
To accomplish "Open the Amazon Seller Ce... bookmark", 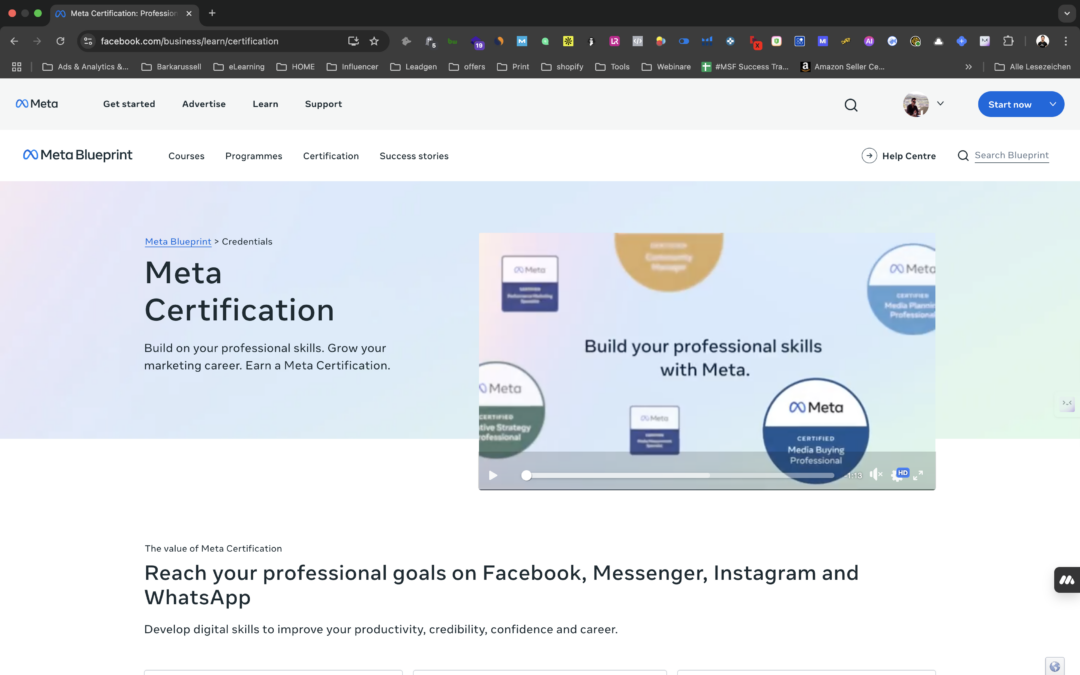I will [842, 67].
